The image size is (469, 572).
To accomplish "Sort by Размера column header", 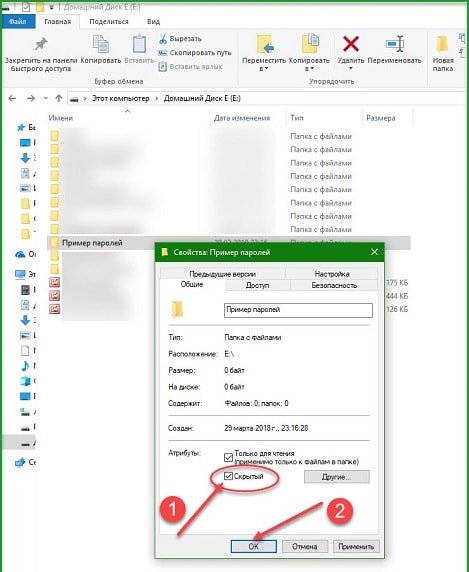I will pyautogui.click(x=380, y=118).
